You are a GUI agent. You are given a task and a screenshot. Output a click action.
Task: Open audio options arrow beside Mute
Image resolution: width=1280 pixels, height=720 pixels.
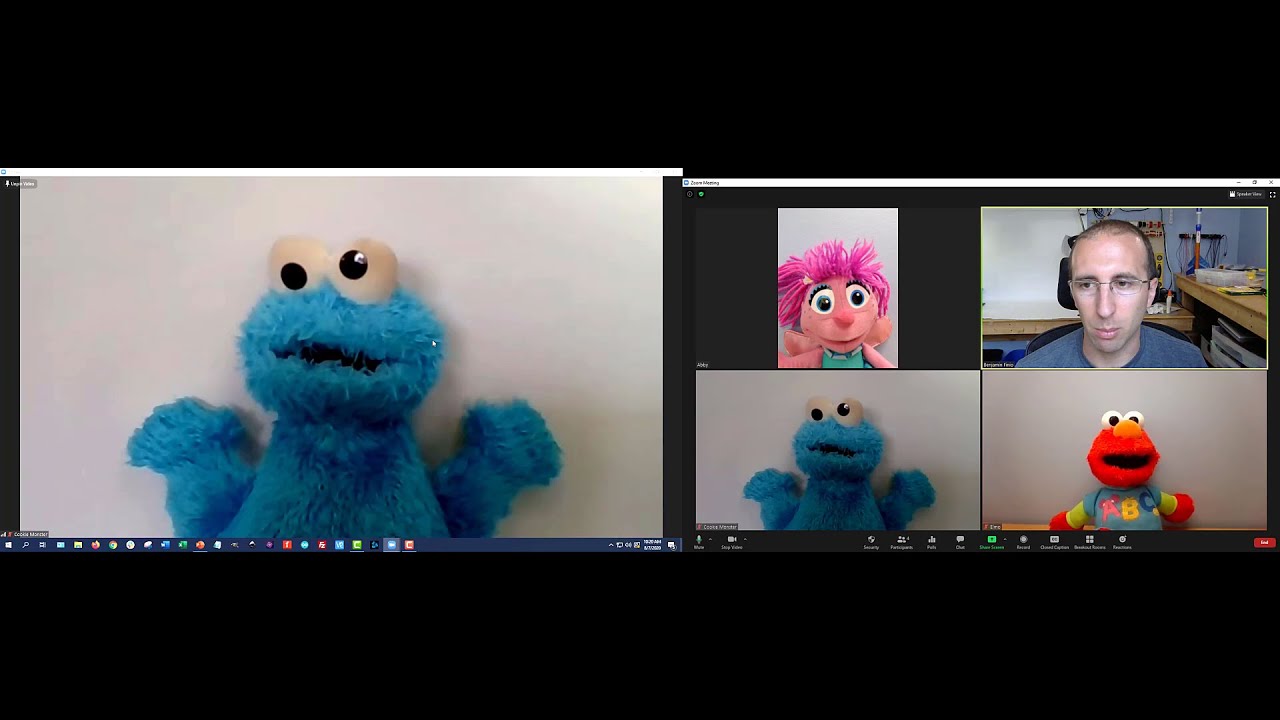(710, 539)
